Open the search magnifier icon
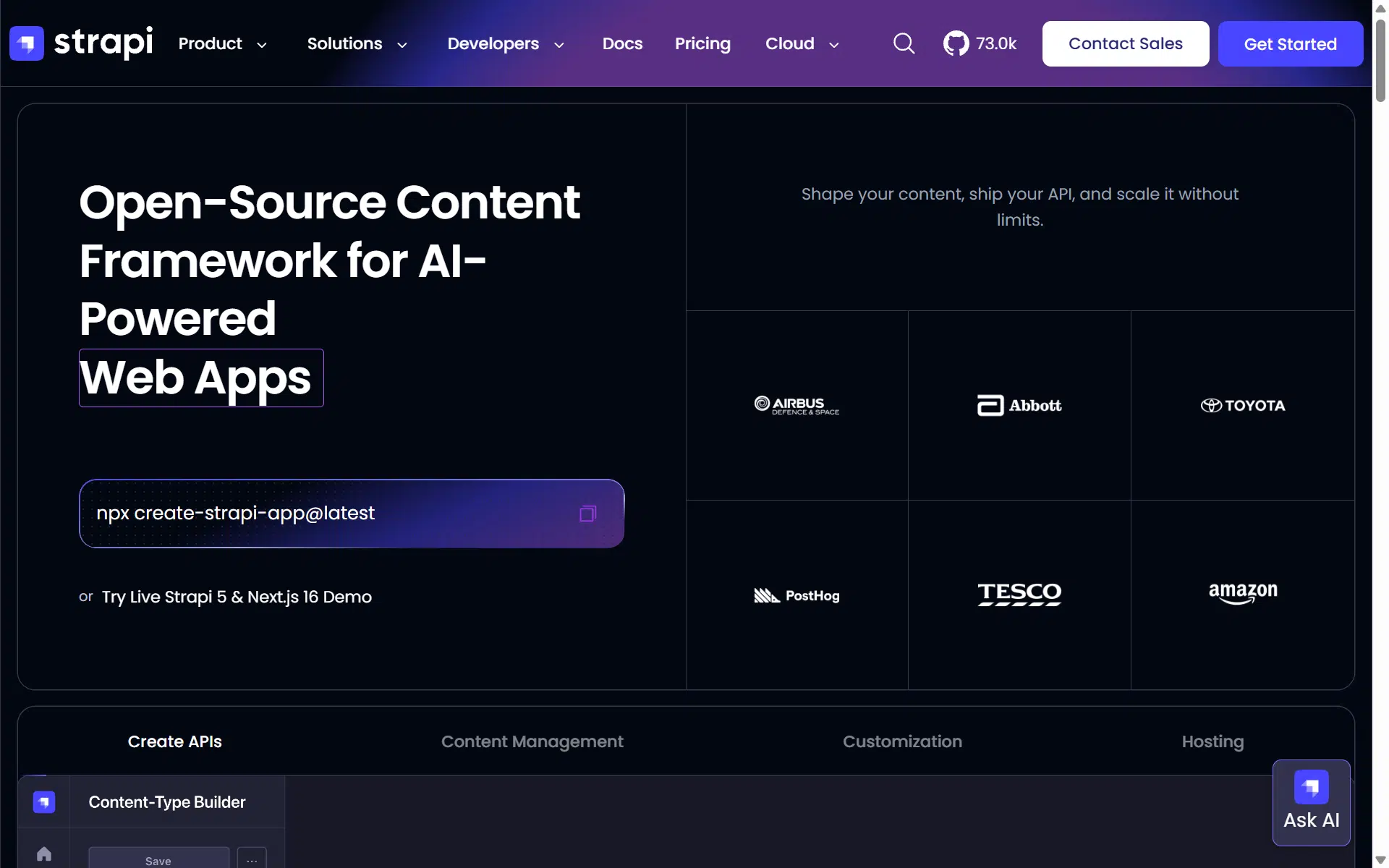1389x868 pixels. [904, 43]
